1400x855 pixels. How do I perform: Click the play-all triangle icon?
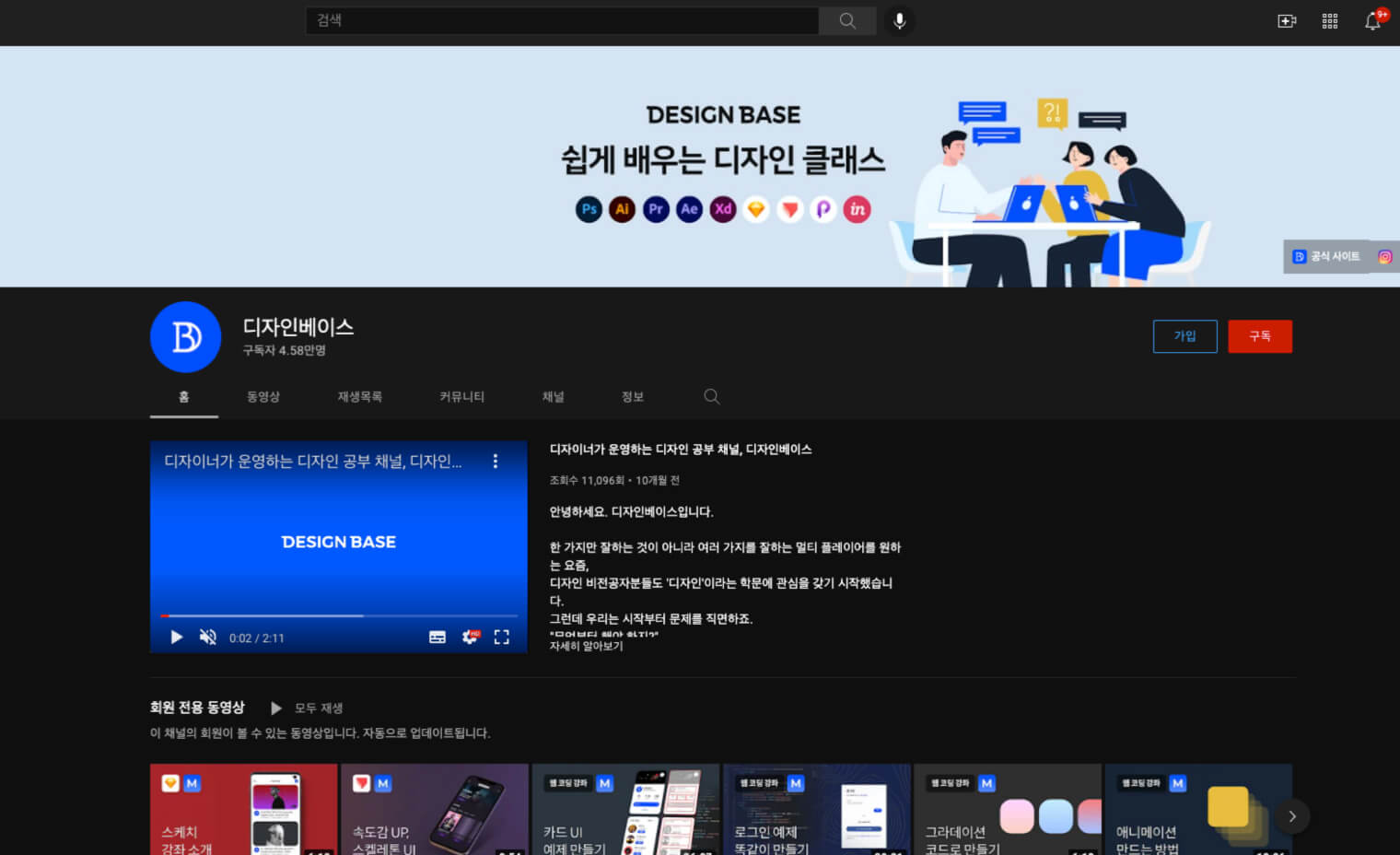click(x=275, y=708)
